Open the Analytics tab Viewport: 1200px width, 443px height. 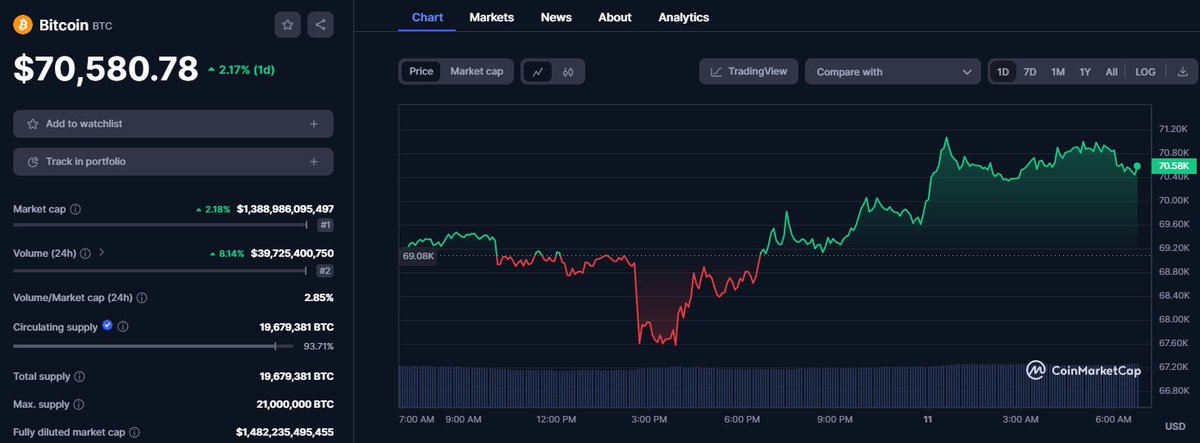683,17
